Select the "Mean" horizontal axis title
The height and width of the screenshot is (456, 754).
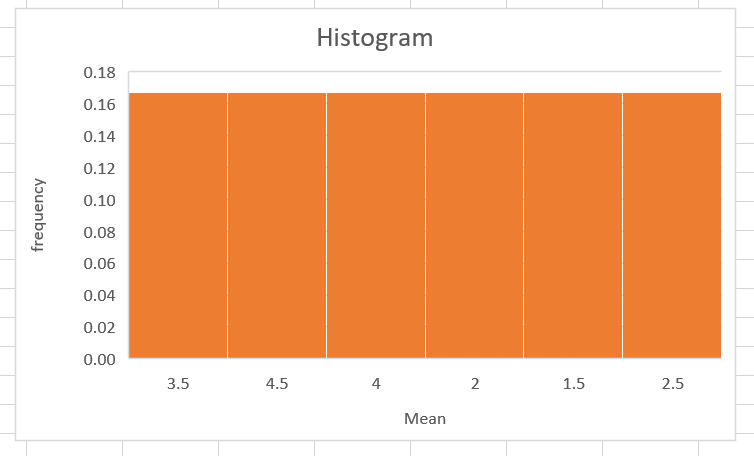[424, 418]
